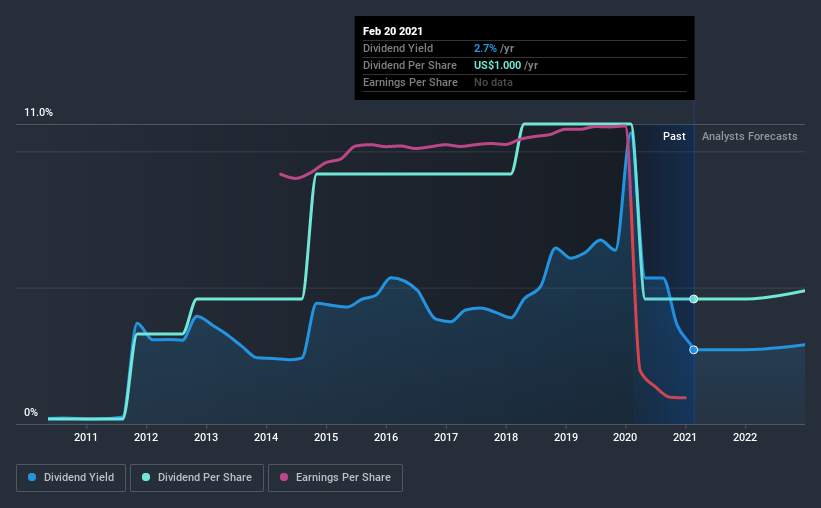Click 'Dividend Per Share' row label in tooltip

(x=410, y=65)
